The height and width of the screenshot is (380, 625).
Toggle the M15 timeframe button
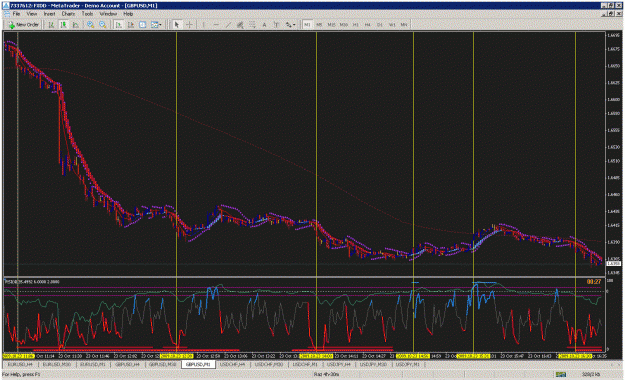(331, 25)
